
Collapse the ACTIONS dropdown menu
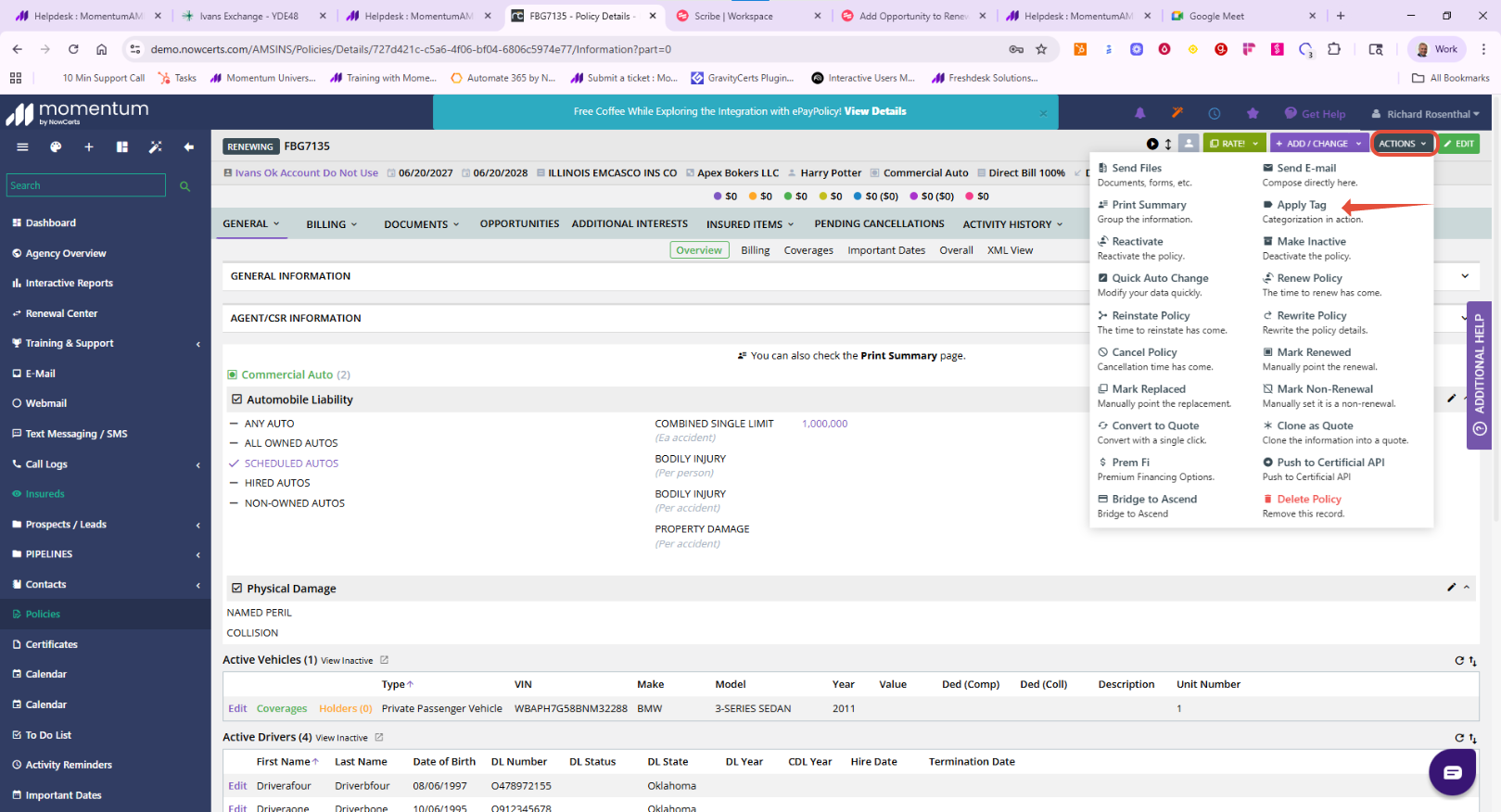(x=1403, y=144)
